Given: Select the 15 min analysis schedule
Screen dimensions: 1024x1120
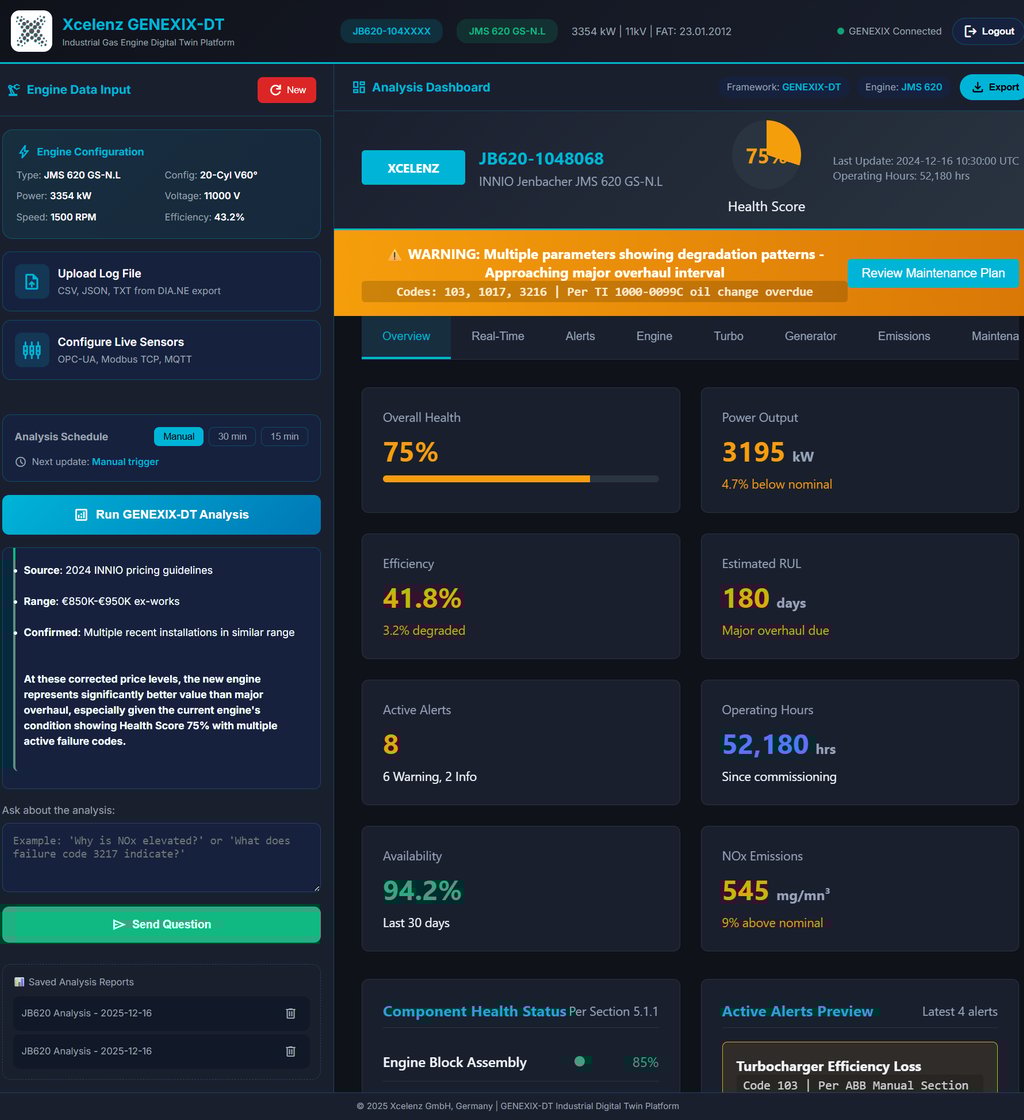Looking at the screenshot, I should click(284, 436).
